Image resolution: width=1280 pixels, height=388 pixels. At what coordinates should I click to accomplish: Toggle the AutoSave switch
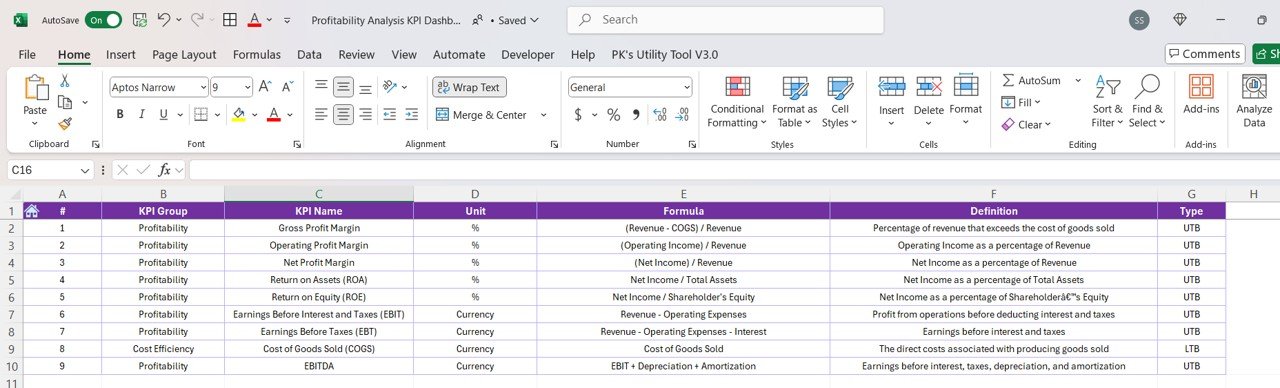click(x=103, y=20)
